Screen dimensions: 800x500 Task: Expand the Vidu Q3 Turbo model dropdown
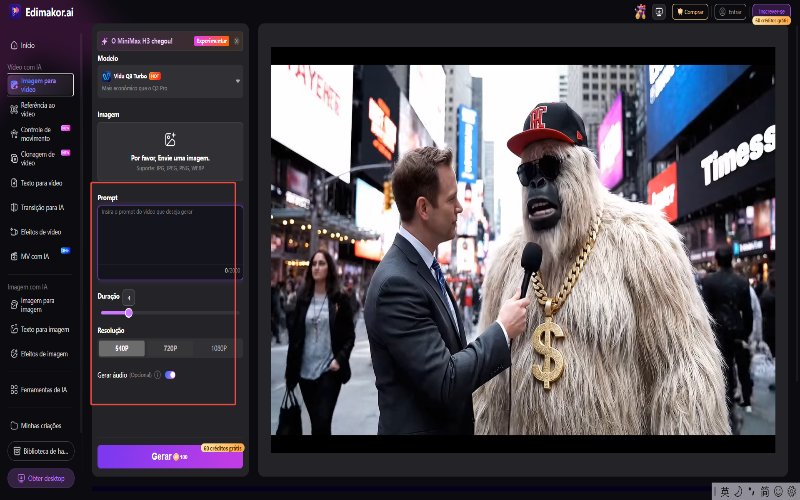tap(170, 81)
